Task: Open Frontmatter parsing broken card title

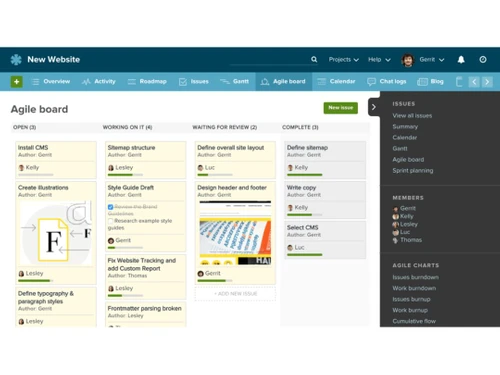Action: [144, 308]
